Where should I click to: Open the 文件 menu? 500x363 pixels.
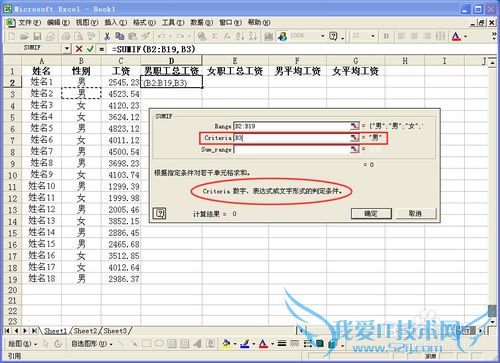(30, 23)
